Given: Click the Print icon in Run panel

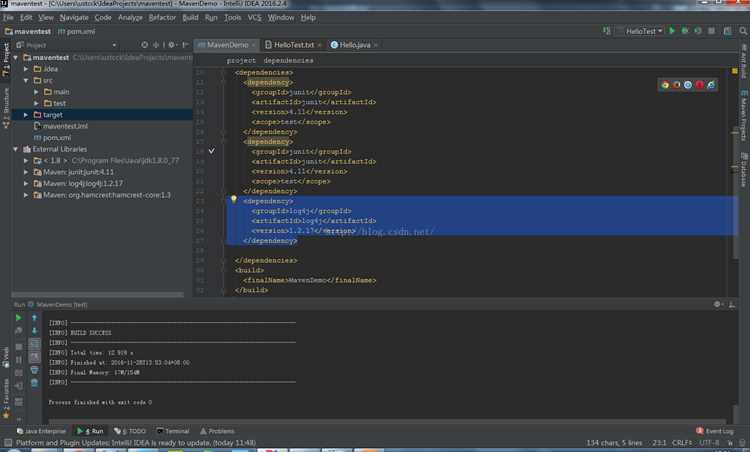Looking at the screenshot, I should tap(34, 370).
